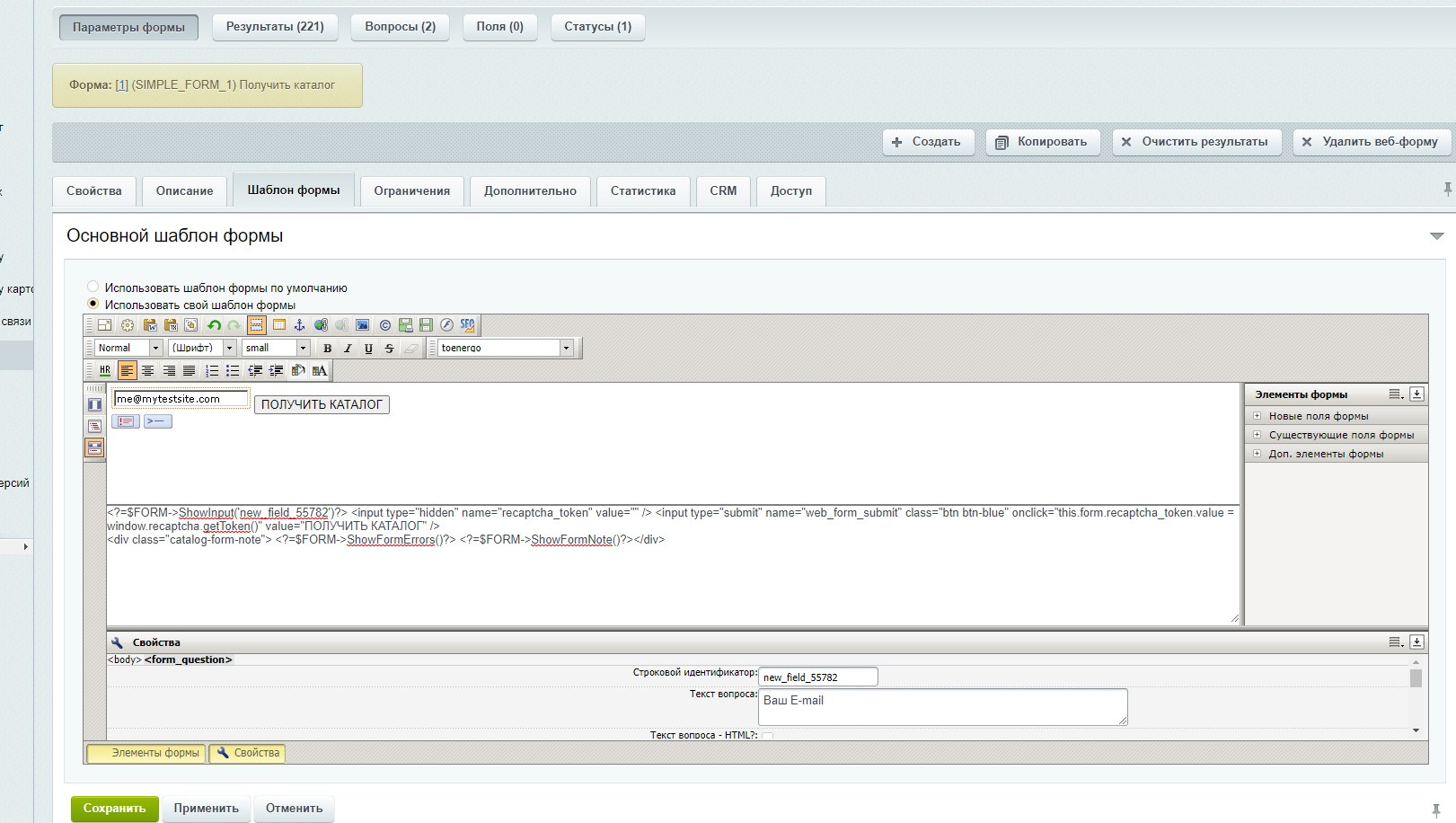Toggle italic formatting

[348, 348]
